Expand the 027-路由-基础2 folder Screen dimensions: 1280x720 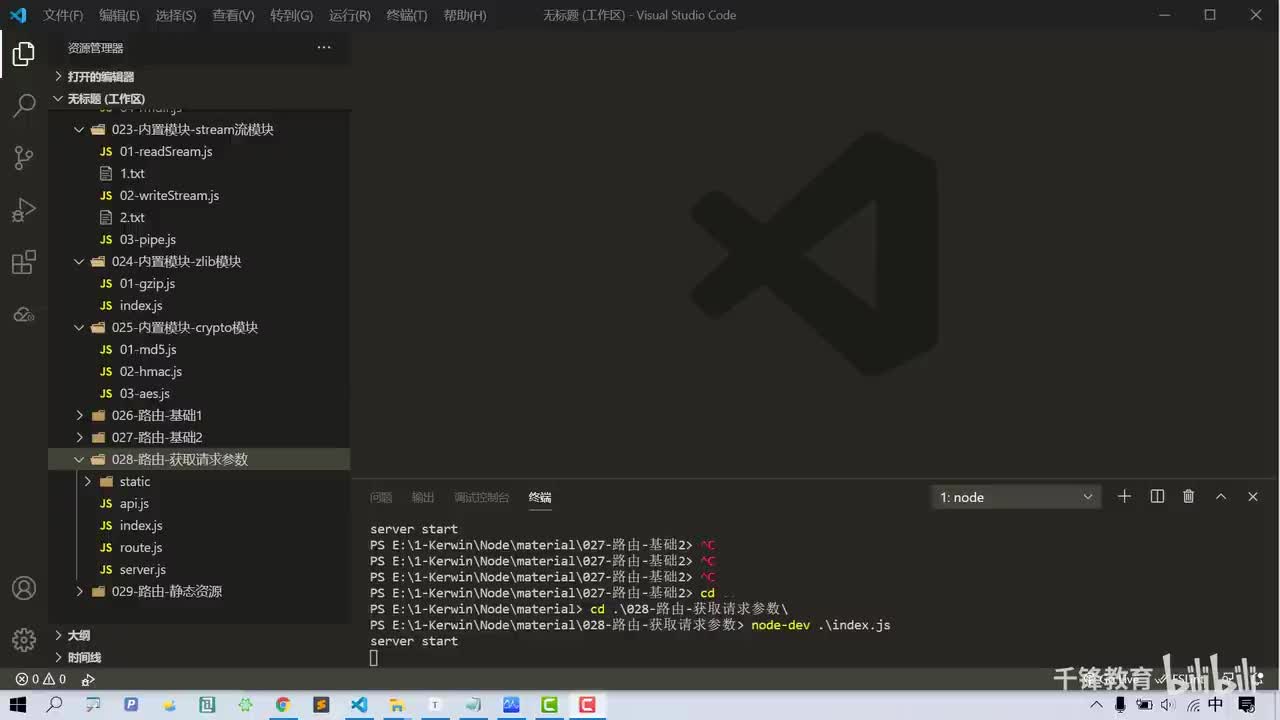(x=199, y=437)
